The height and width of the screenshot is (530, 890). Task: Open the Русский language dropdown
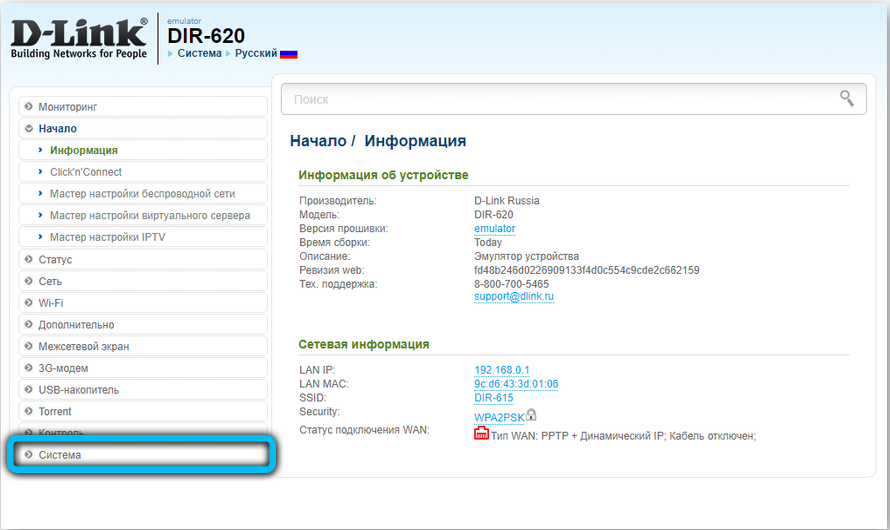click(x=255, y=53)
